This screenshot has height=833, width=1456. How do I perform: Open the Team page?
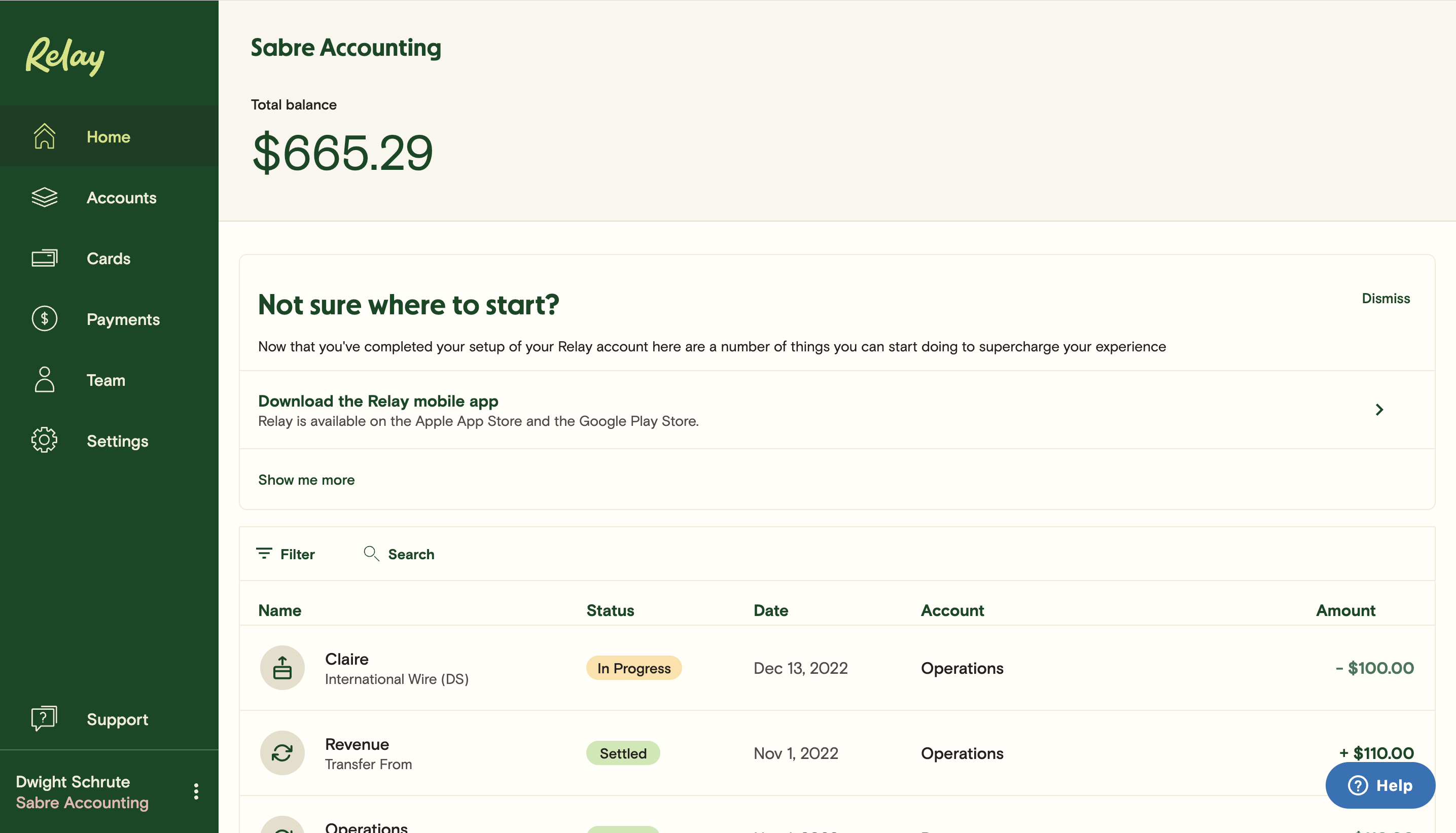(109, 380)
